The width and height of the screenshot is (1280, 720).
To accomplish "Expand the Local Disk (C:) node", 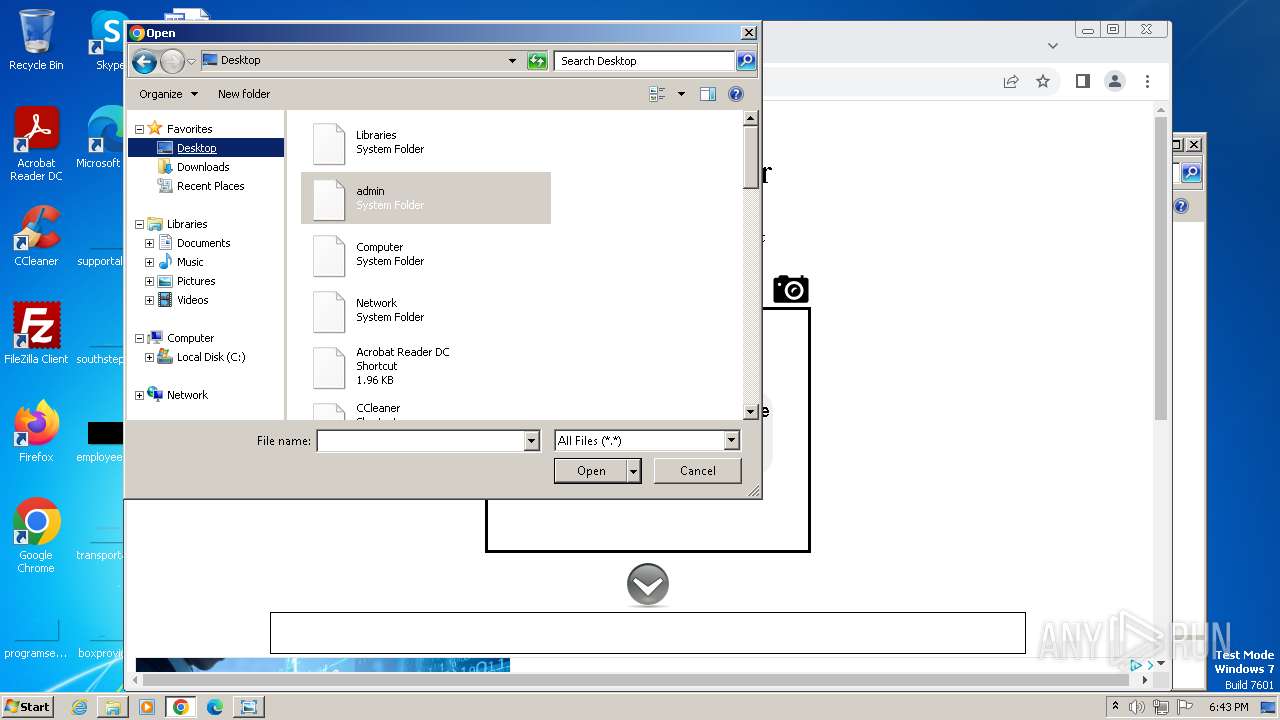I will tap(150, 357).
